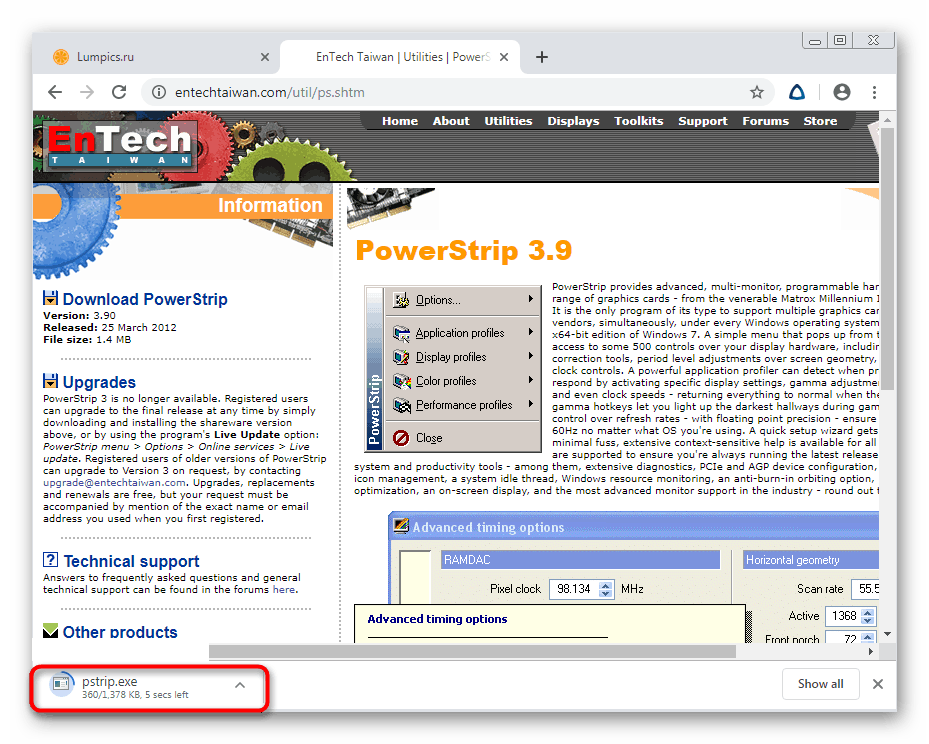Click the Advanced timing options window icon
The width and height of the screenshot is (929, 744).
click(401, 526)
